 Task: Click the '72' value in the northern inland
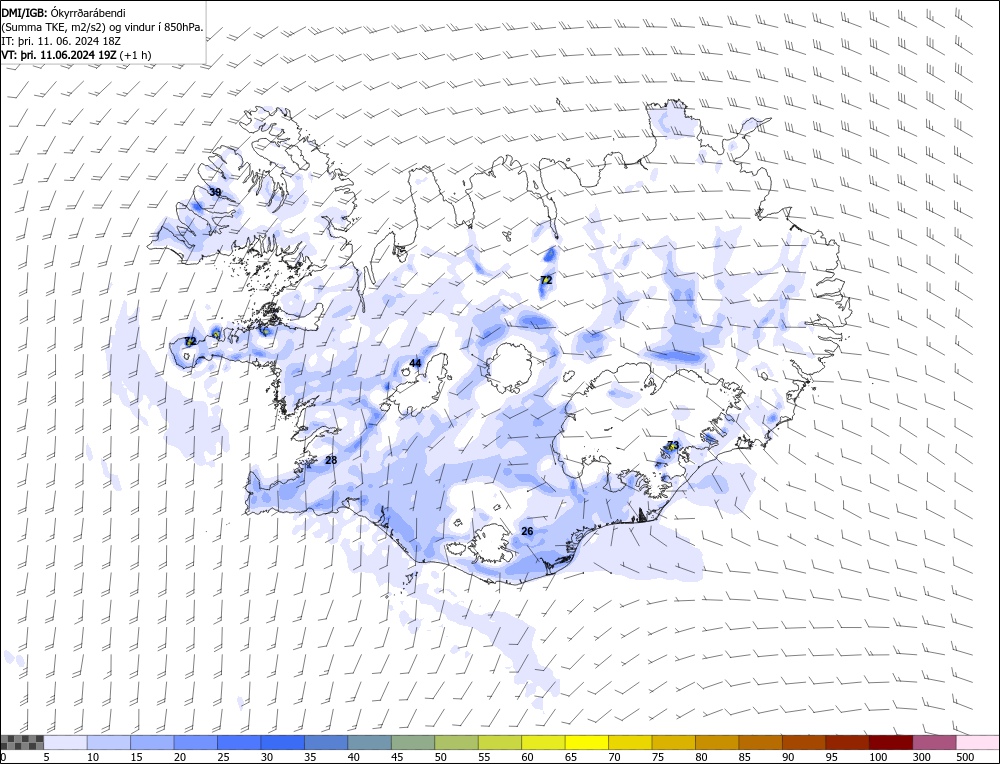click(546, 280)
